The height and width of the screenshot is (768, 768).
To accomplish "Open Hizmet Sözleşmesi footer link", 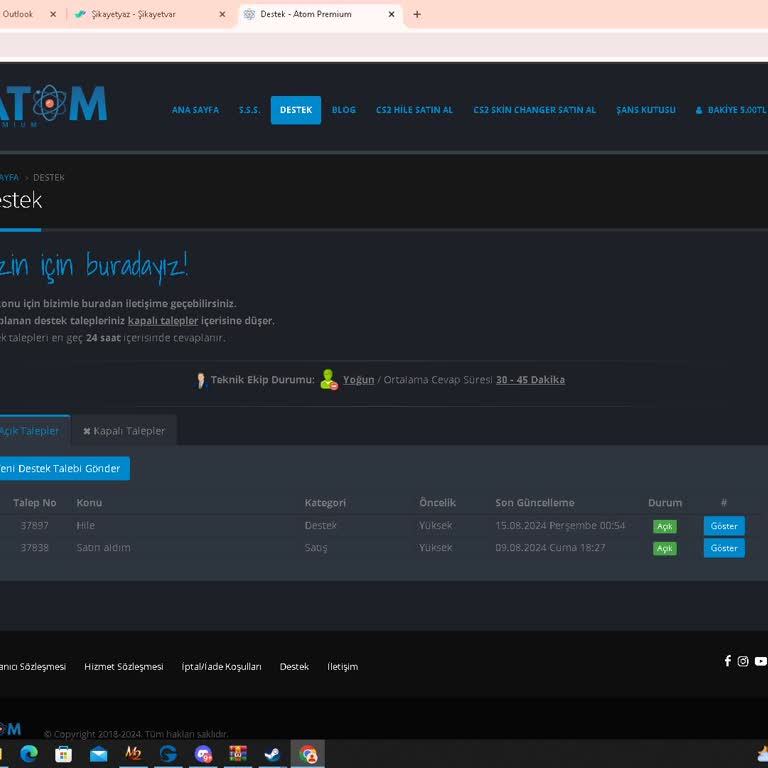I will [123, 666].
